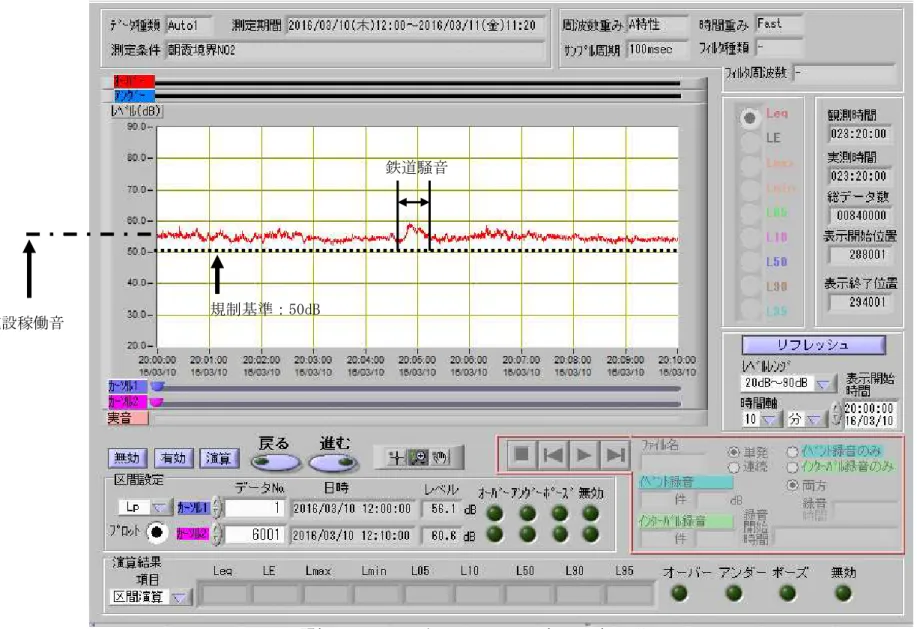Image resolution: width=917 pixels, height=629 pixels.
Task: Click the 表示開始位置 value 288001
Action: (x=859, y=254)
